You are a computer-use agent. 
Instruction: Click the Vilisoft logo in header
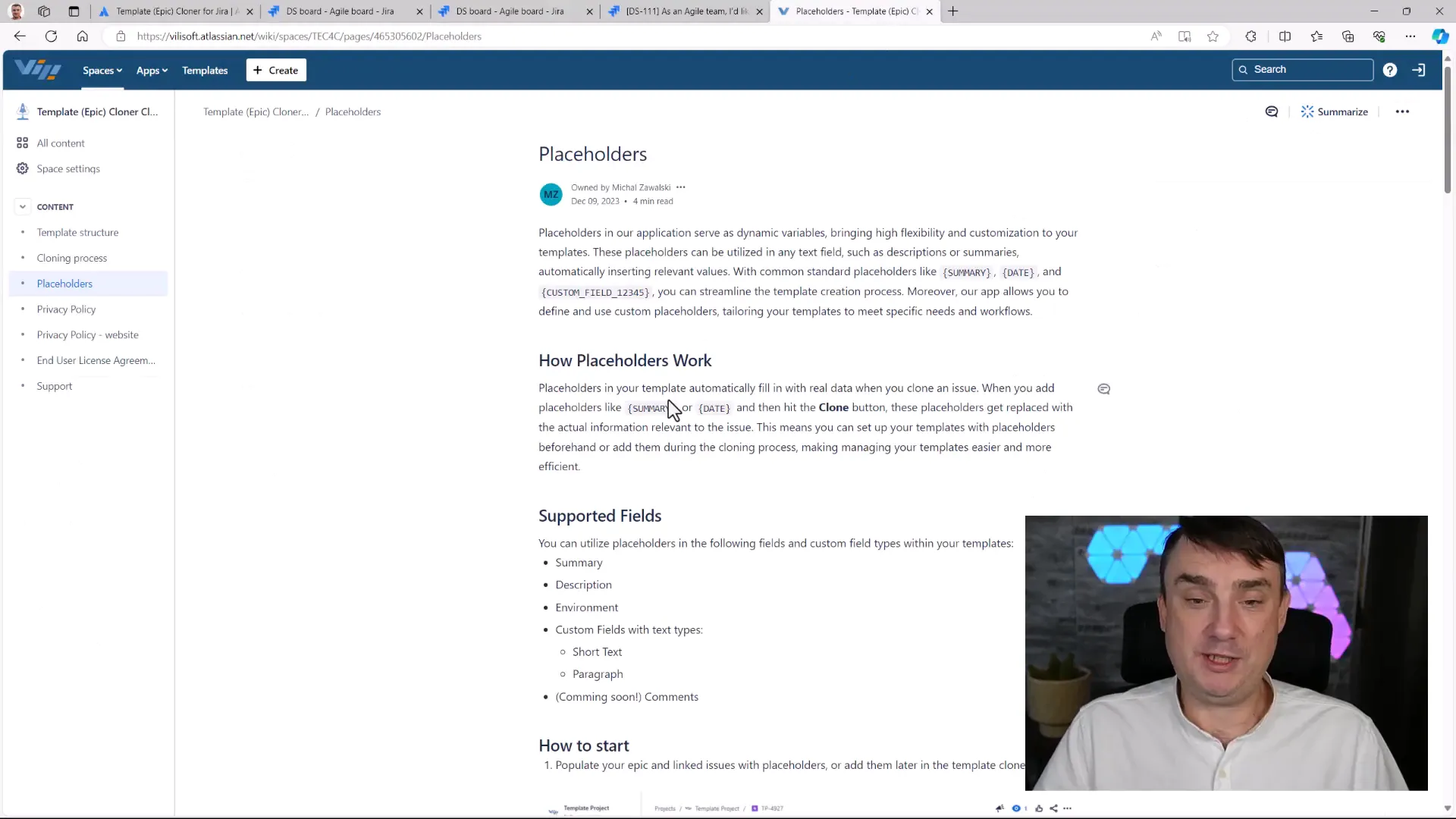[x=38, y=70]
